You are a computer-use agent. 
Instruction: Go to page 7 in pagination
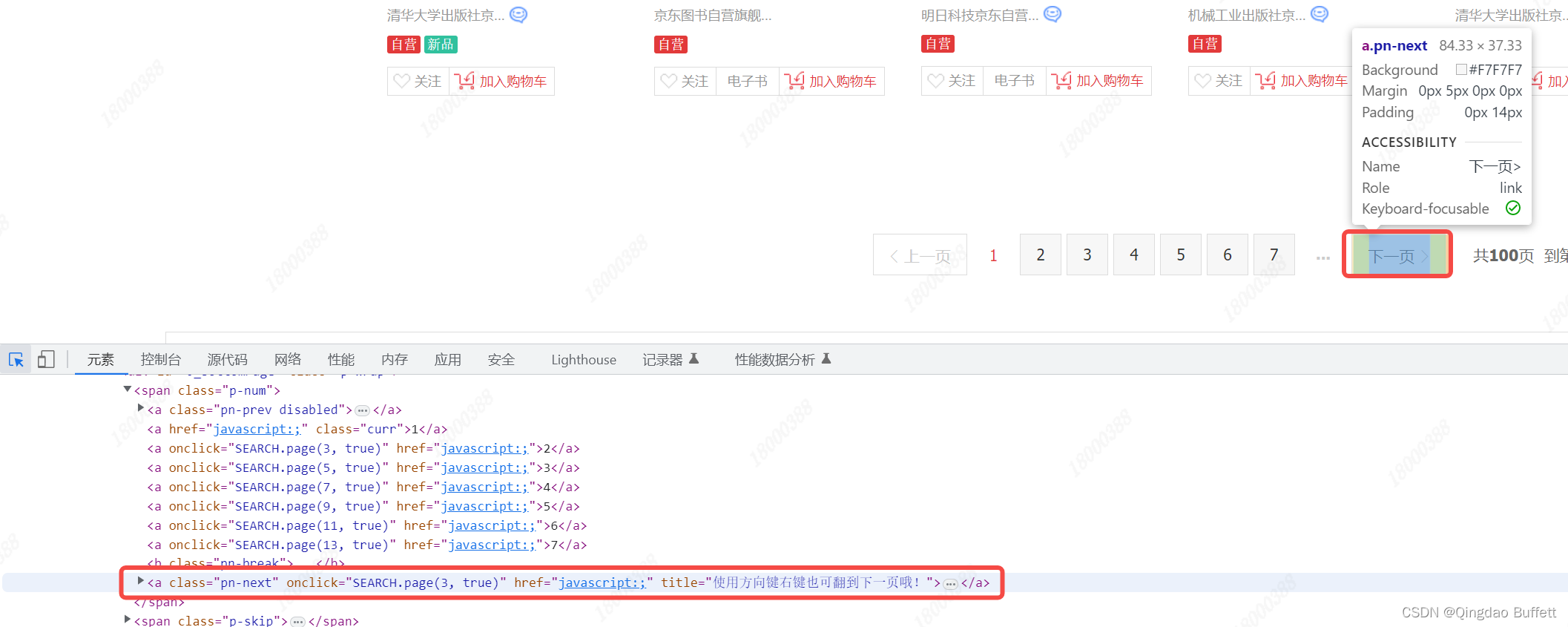pyautogui.click(x=1274, y=255)
